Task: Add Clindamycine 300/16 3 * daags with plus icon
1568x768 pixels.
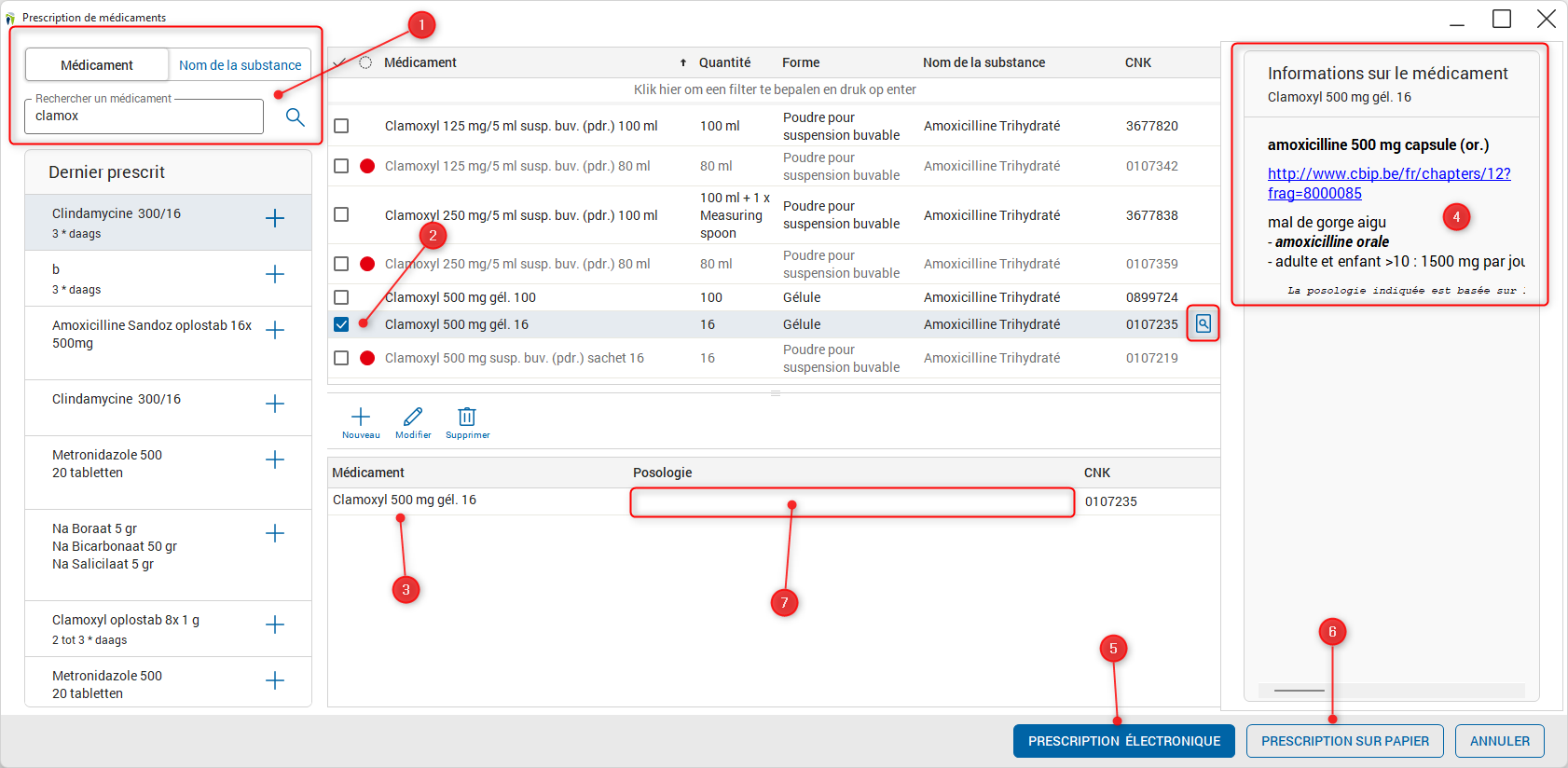Action: tap(275, 218)
